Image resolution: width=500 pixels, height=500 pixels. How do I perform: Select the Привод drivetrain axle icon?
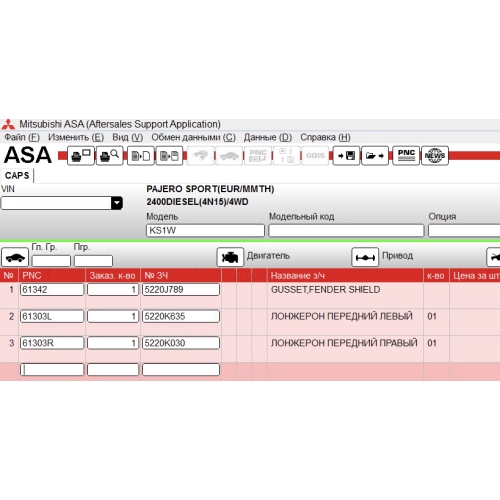point(365,257)
